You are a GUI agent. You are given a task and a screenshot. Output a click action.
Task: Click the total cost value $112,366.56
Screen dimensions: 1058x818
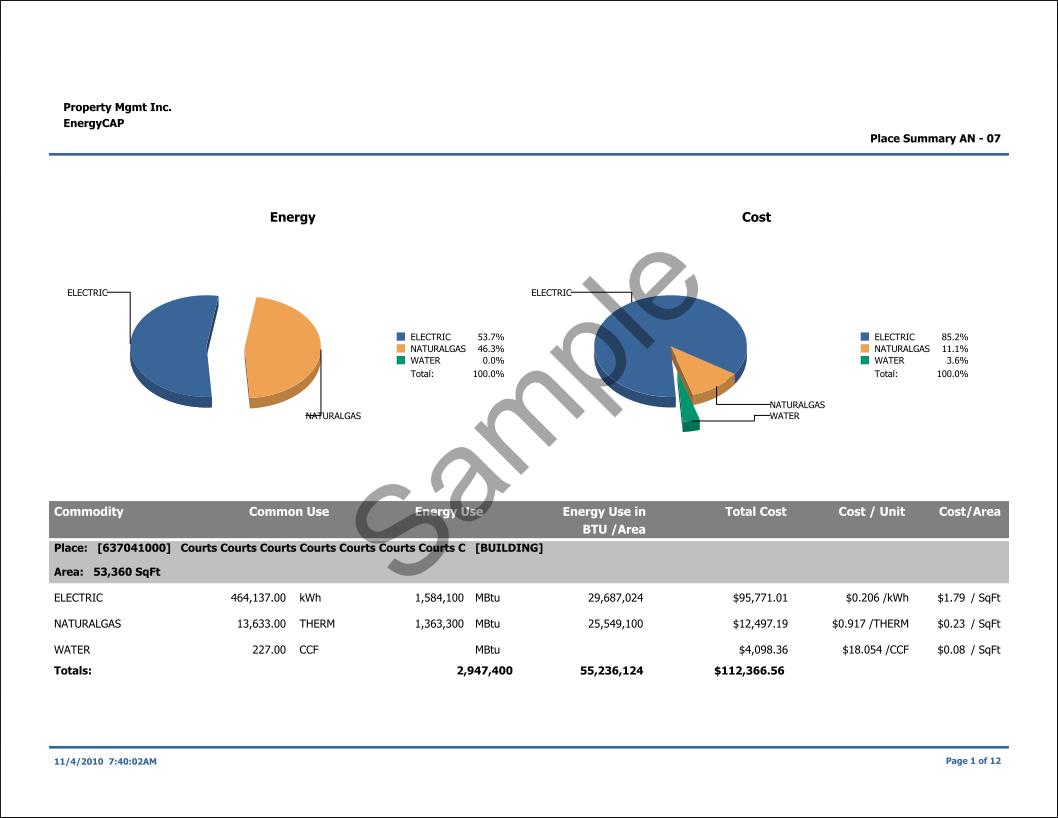pos(749,671)
